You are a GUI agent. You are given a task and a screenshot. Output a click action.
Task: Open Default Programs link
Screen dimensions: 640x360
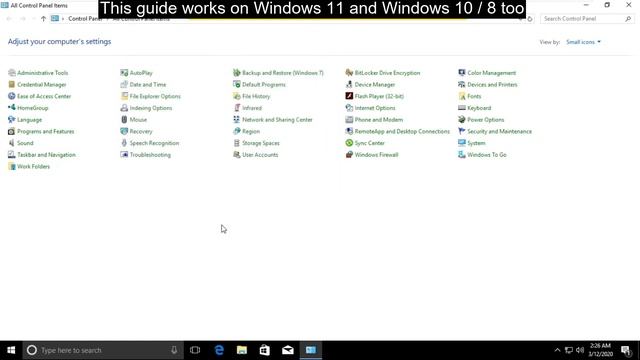264,84
